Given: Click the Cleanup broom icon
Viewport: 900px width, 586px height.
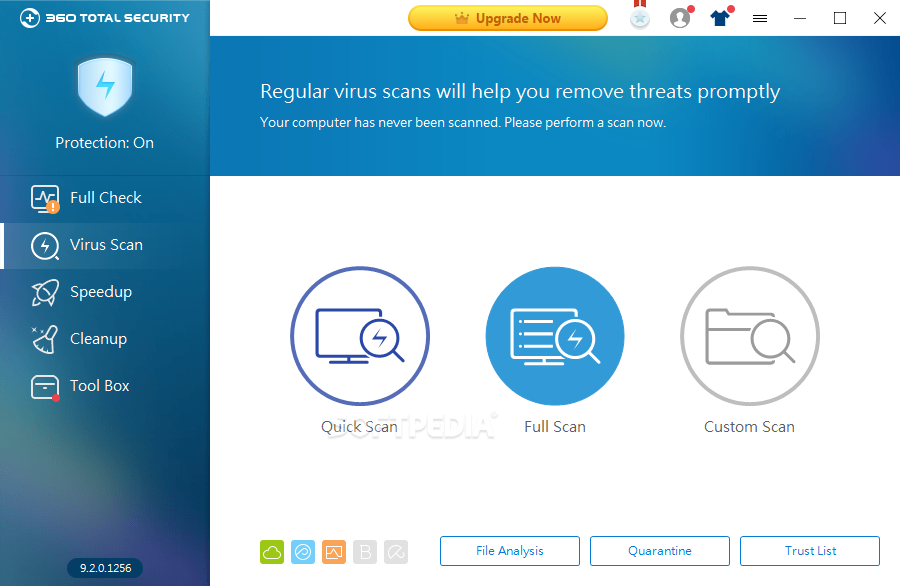Looking at the screenshot, I should coord(45,340).
